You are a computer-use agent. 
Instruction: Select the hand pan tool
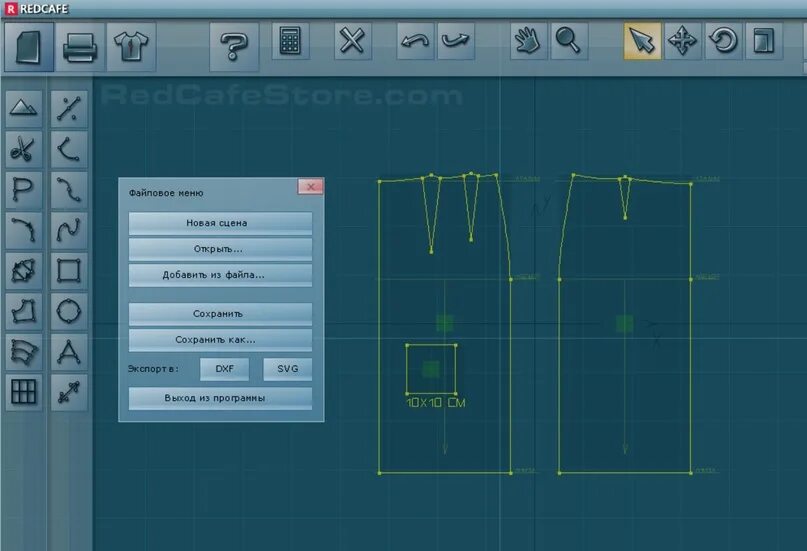[528, 41]
